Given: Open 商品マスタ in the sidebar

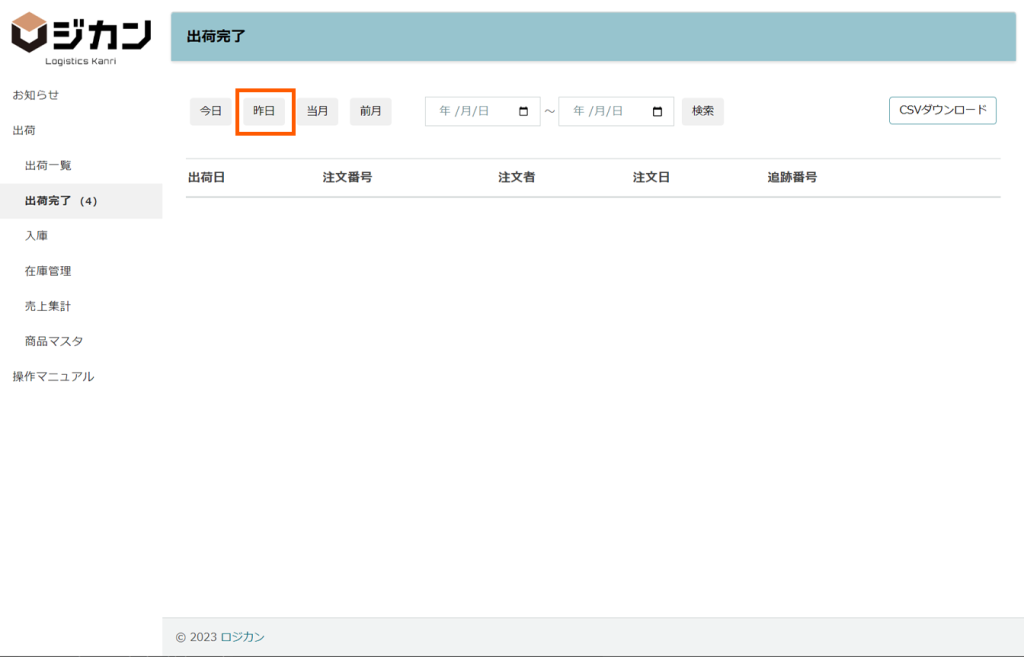Looking at the screenshot, I should point(54,341).
